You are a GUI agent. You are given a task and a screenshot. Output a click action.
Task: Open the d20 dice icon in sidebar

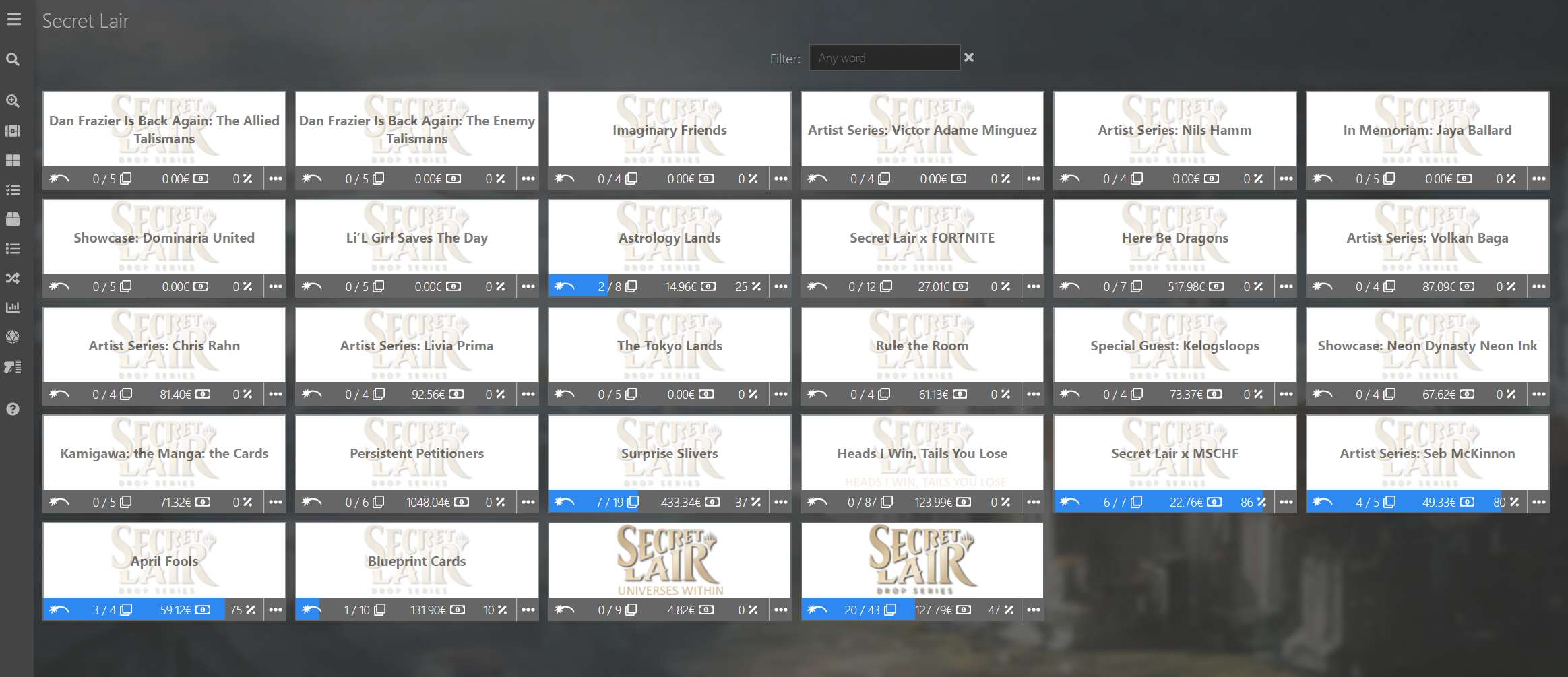(x=13, y=337)
